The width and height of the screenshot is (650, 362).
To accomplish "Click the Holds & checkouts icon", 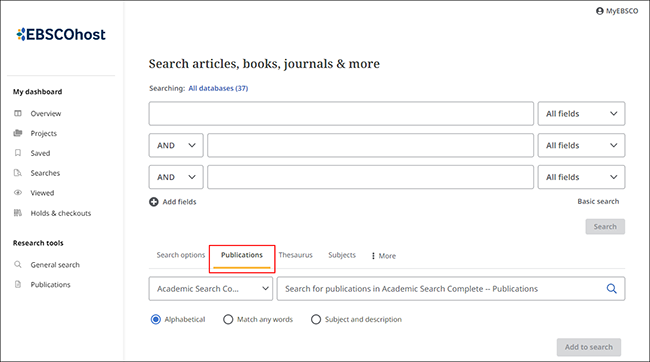I will (x=18, y=213).
